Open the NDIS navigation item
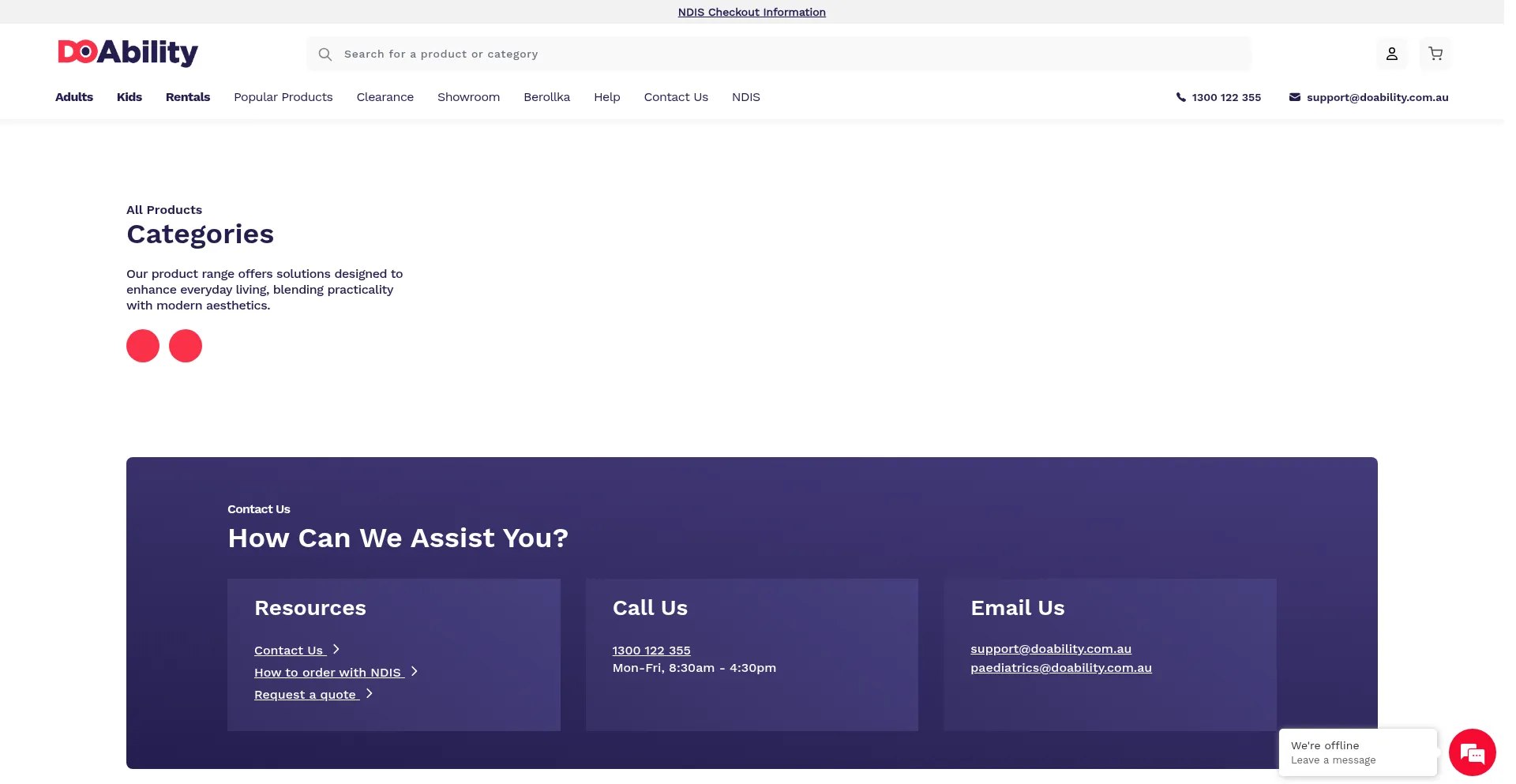The image size is (1516, 784). pos(746,97)
